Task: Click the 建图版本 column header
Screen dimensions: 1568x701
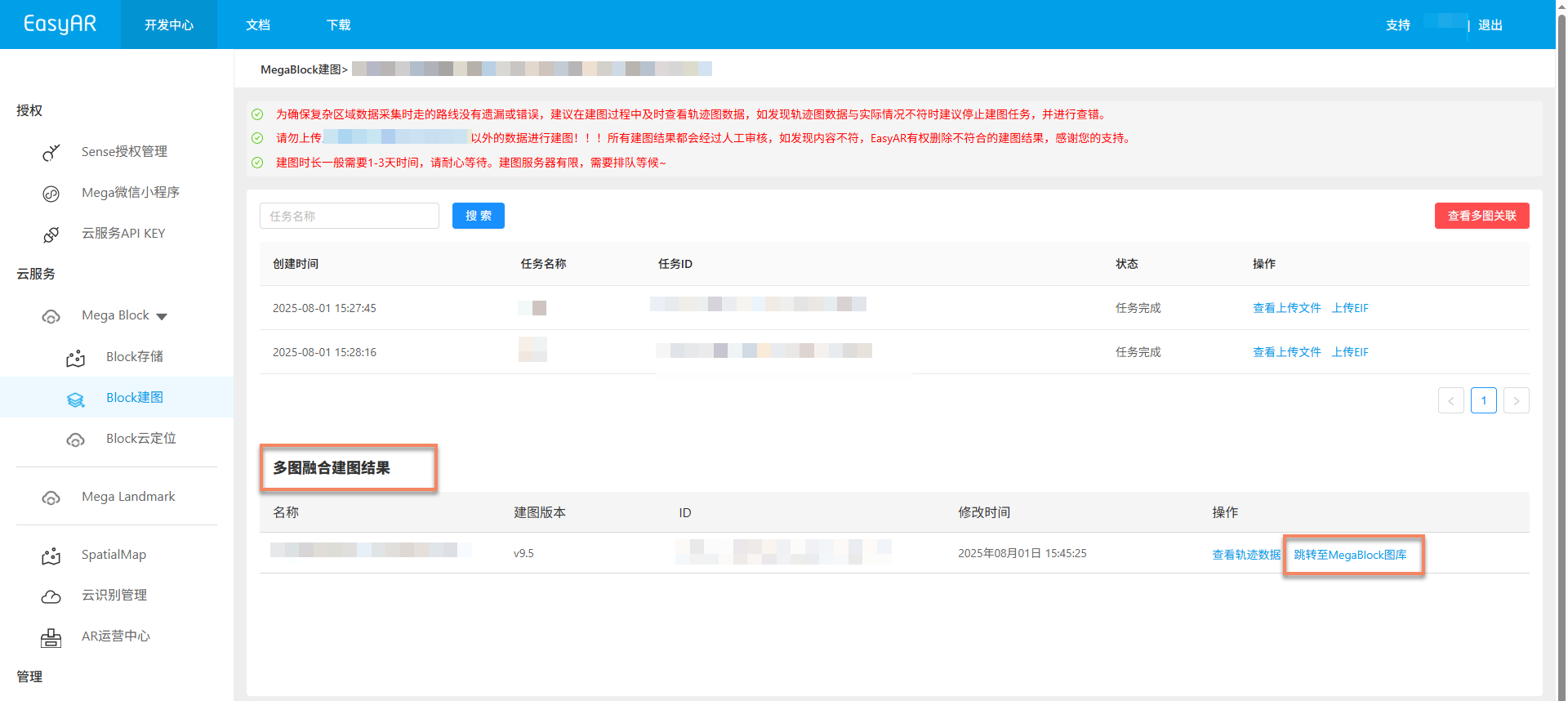Action: click(x=540, y=512)
